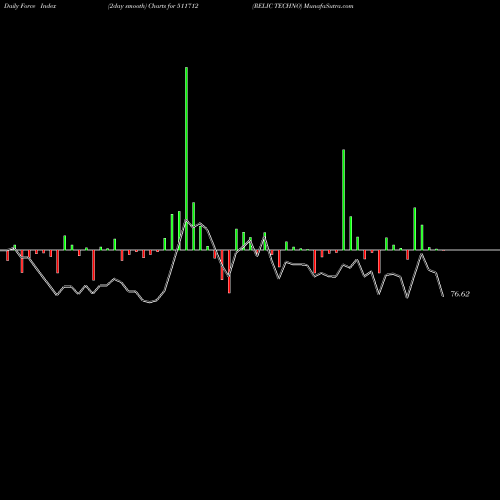Click the '(2day smooth) Charts for 511712' text
500x500 pixels.
click(153, 6)
